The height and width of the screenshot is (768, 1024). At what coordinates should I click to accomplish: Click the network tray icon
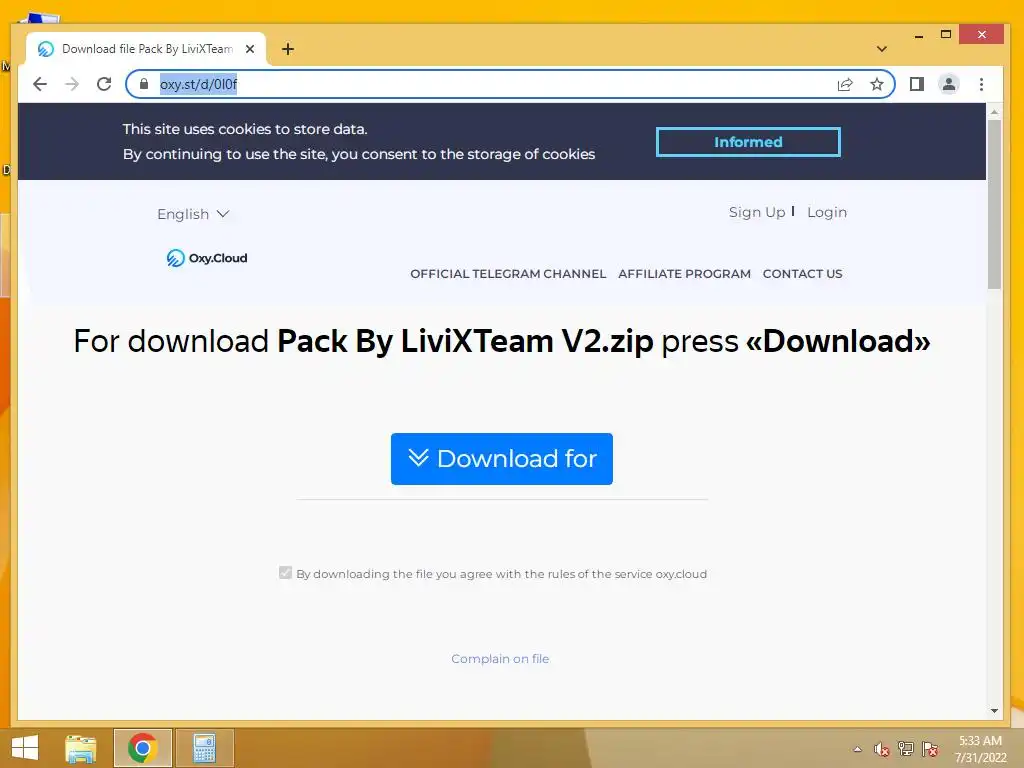[x=906, y=749]
